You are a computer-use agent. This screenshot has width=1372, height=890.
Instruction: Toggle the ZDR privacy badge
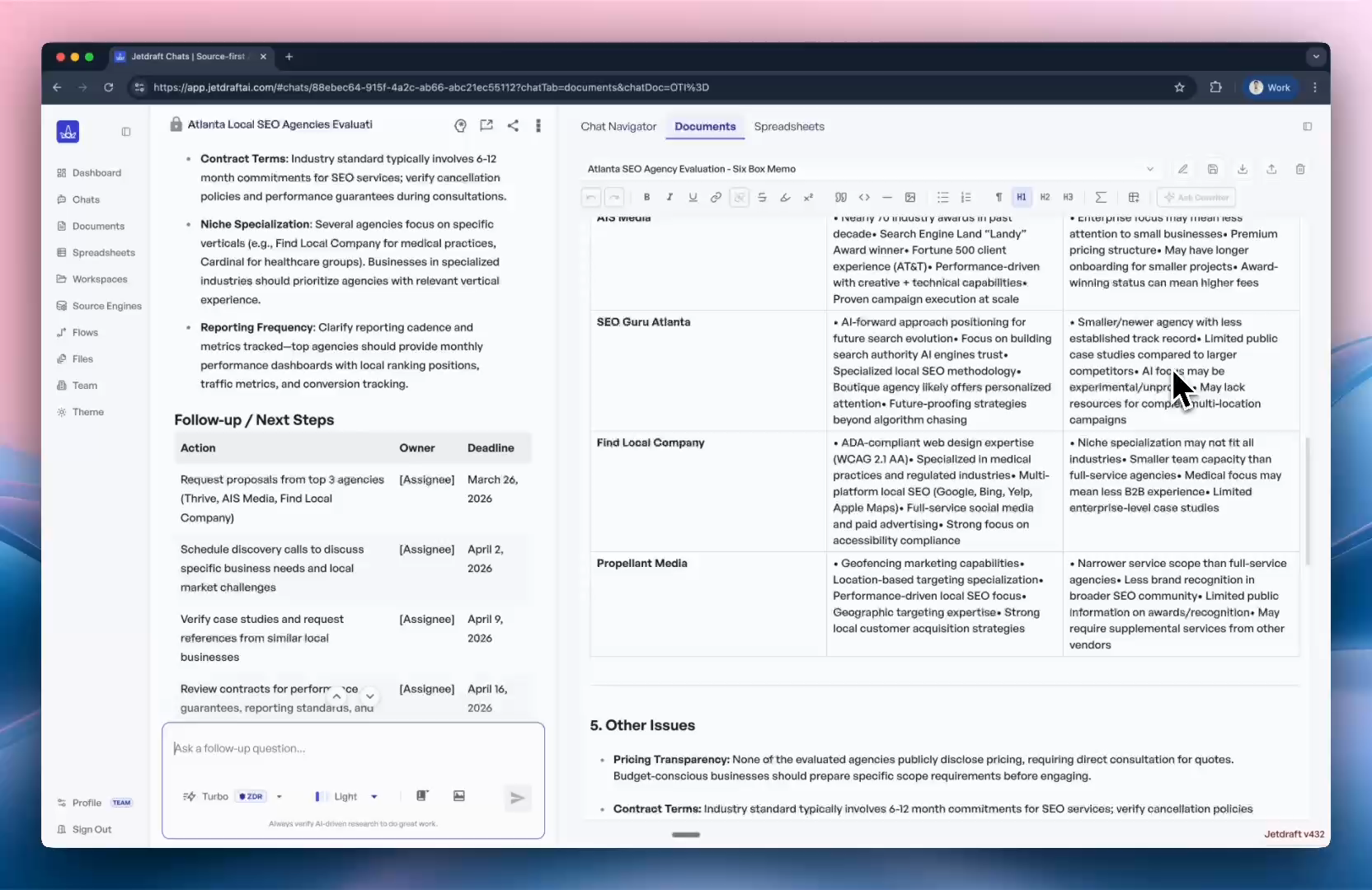click(251, 796)
